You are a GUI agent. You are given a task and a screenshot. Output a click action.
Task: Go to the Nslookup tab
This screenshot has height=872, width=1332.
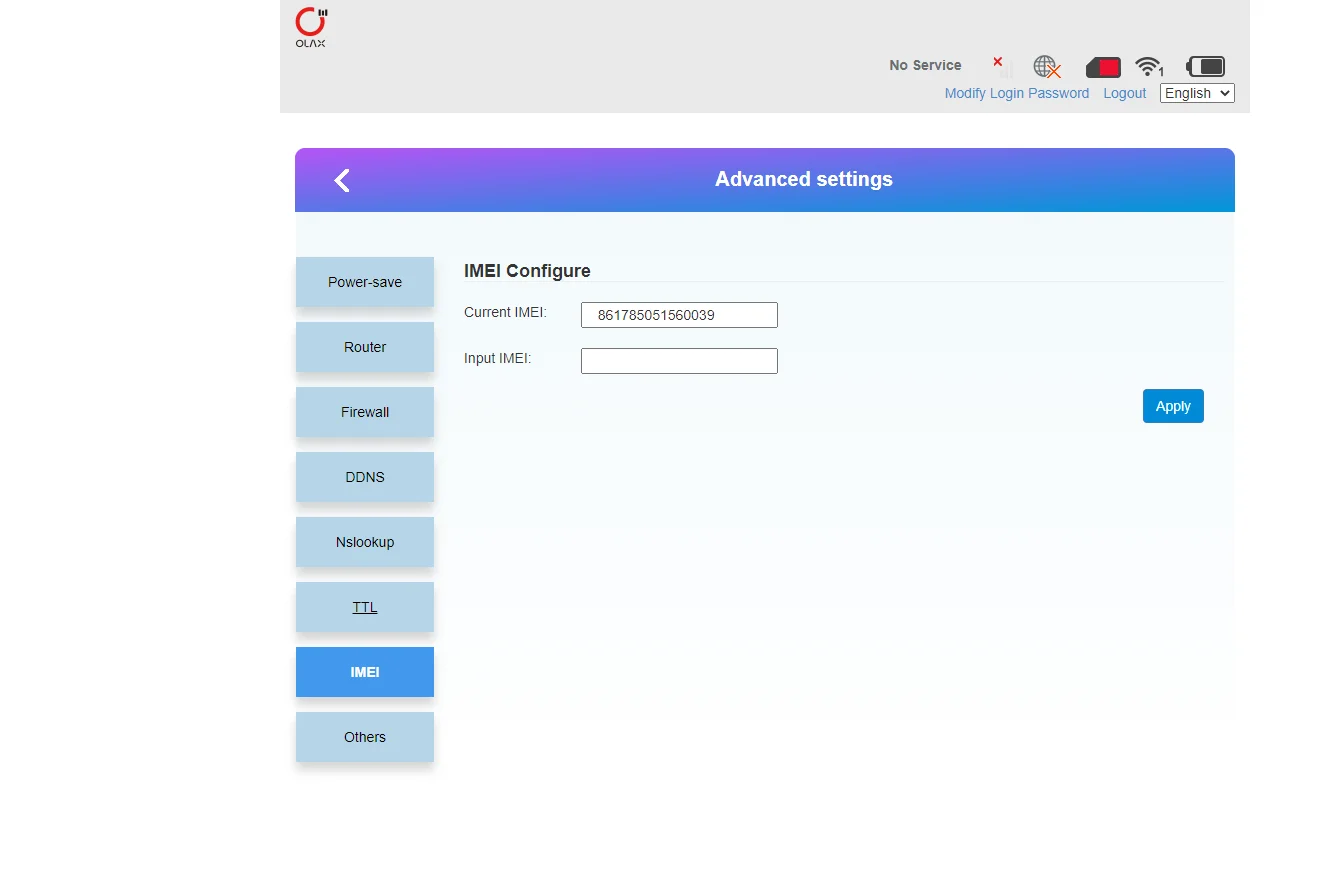point(365,542)
